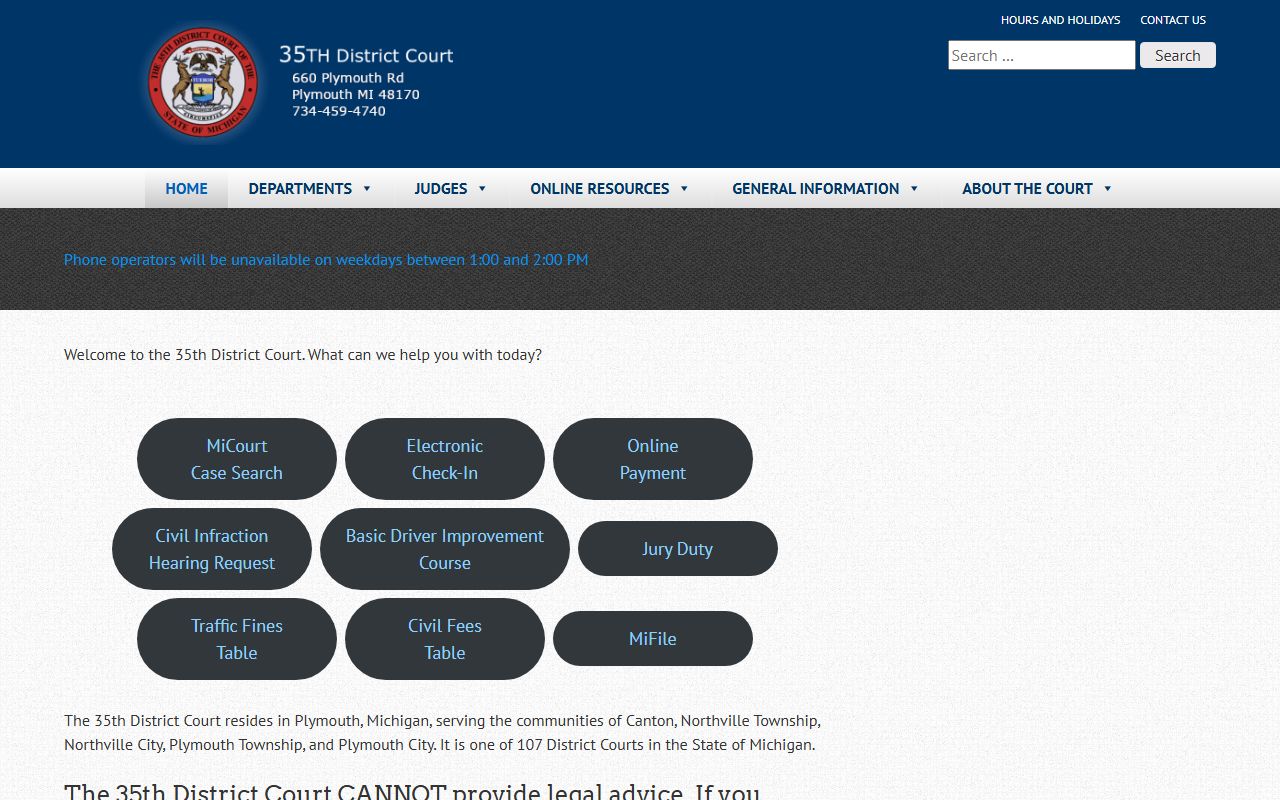This screenshot has height=800, width=1280.
Task: Click the paragraph mentioning 107 District Courts
Action: click(x=442, y=732)
